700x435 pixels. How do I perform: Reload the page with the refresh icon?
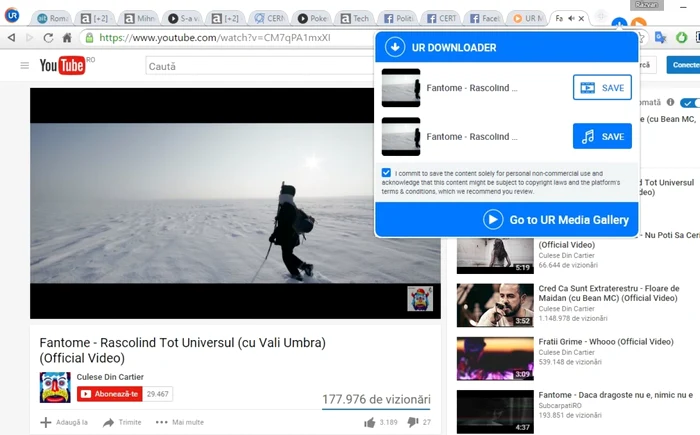pyautogui.click(x=48, y=38)
